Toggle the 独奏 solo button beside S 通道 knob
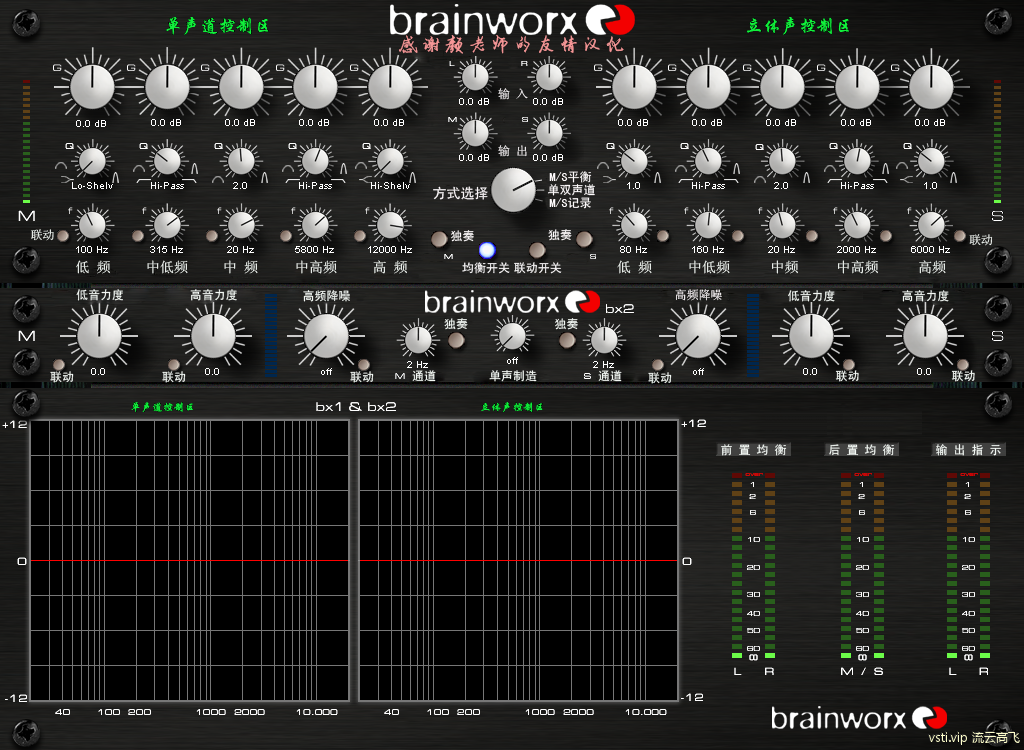The width and height of the screenshot is (1024, 750). point(567,340)
